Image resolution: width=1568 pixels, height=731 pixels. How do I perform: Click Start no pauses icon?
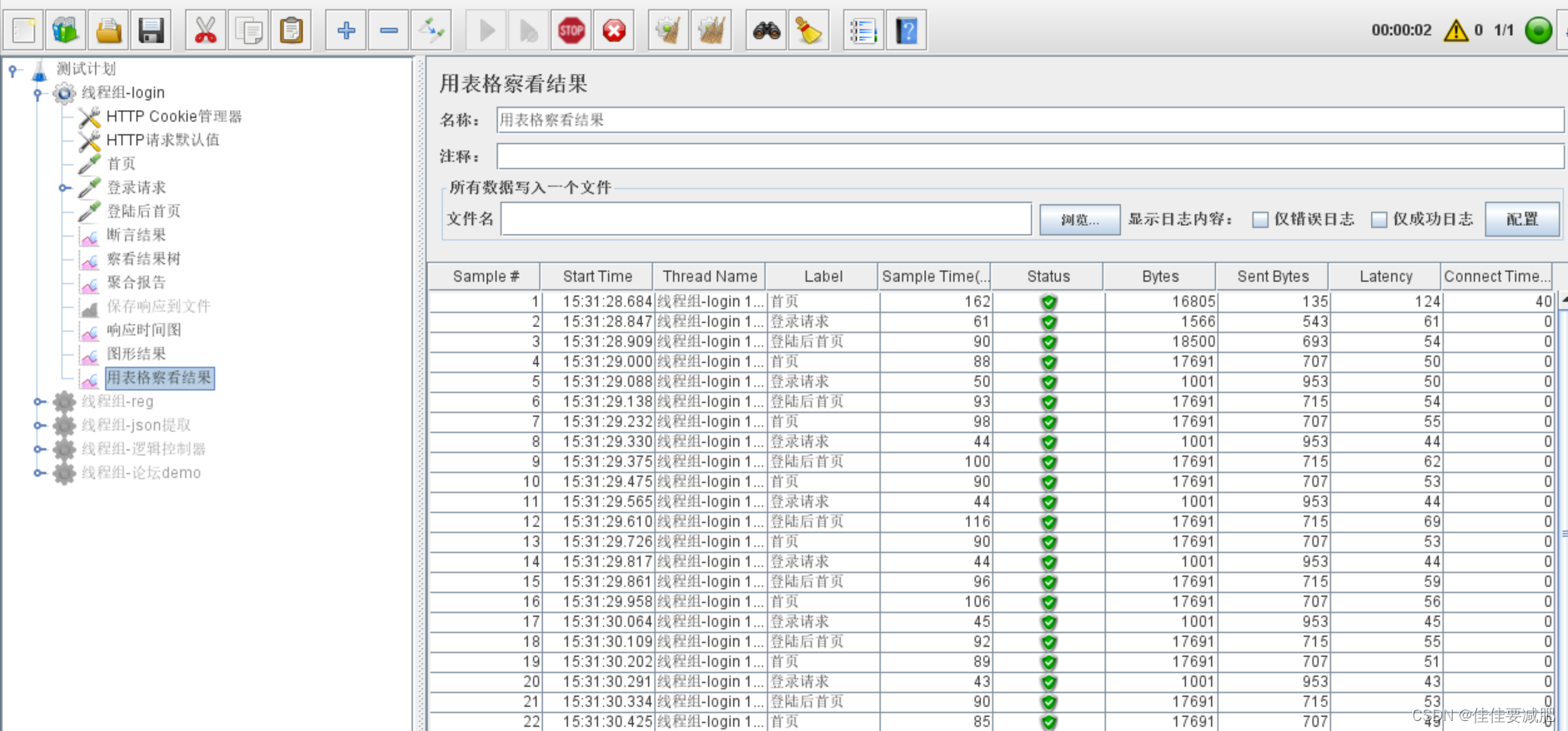coord(529,31)
